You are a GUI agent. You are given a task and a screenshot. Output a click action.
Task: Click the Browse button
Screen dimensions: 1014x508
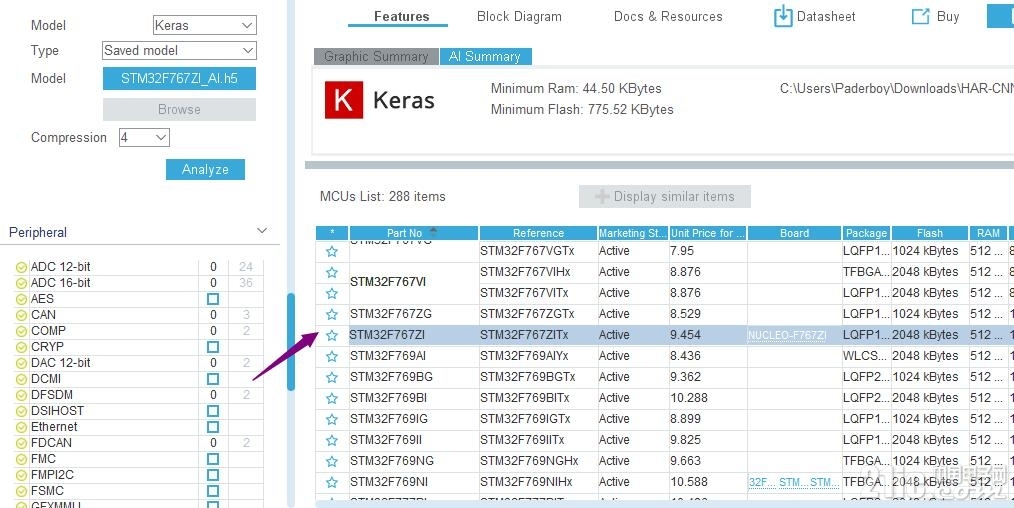pos(179,109)
